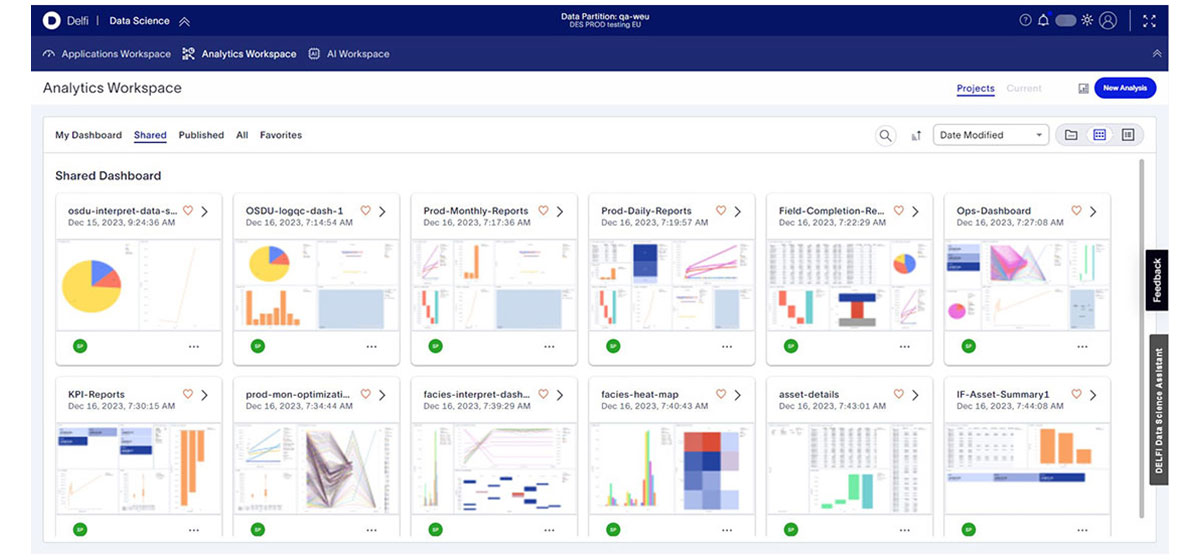
Task: Click the dashboard list vertical scrollbar
Action: [x=1140, y=337]
